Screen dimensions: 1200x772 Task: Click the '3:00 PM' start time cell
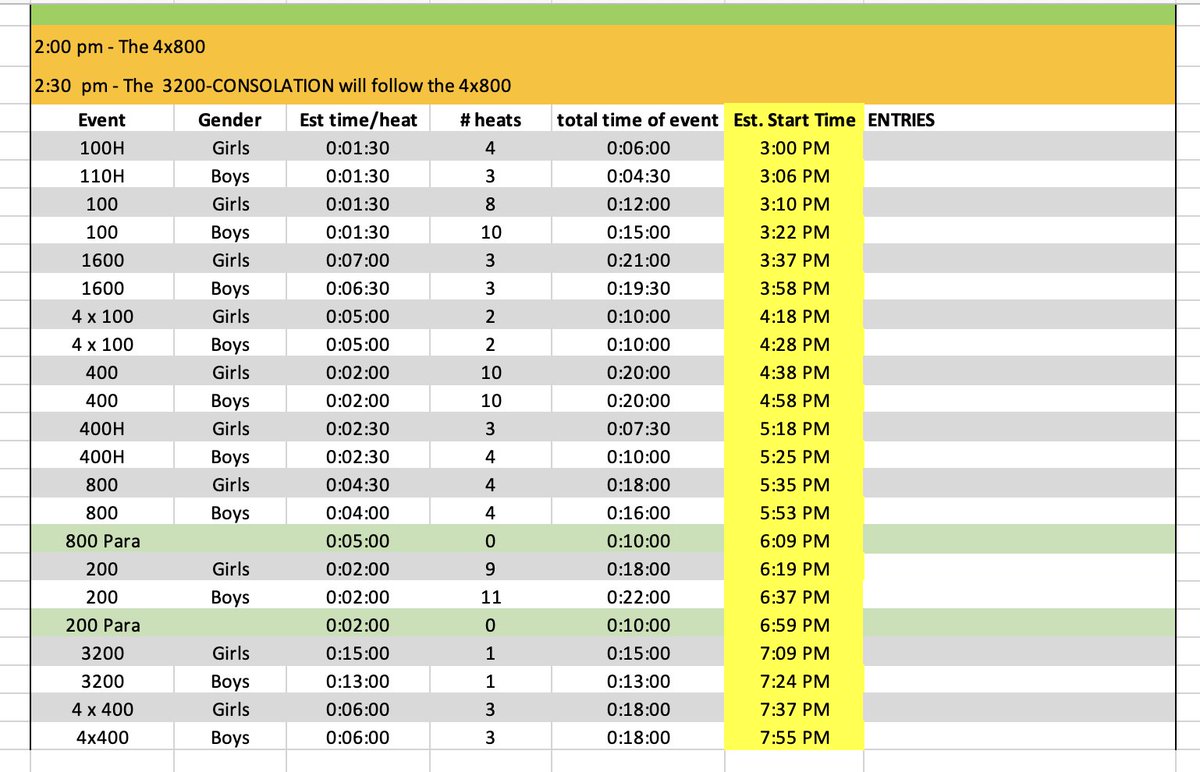point(794,148)
